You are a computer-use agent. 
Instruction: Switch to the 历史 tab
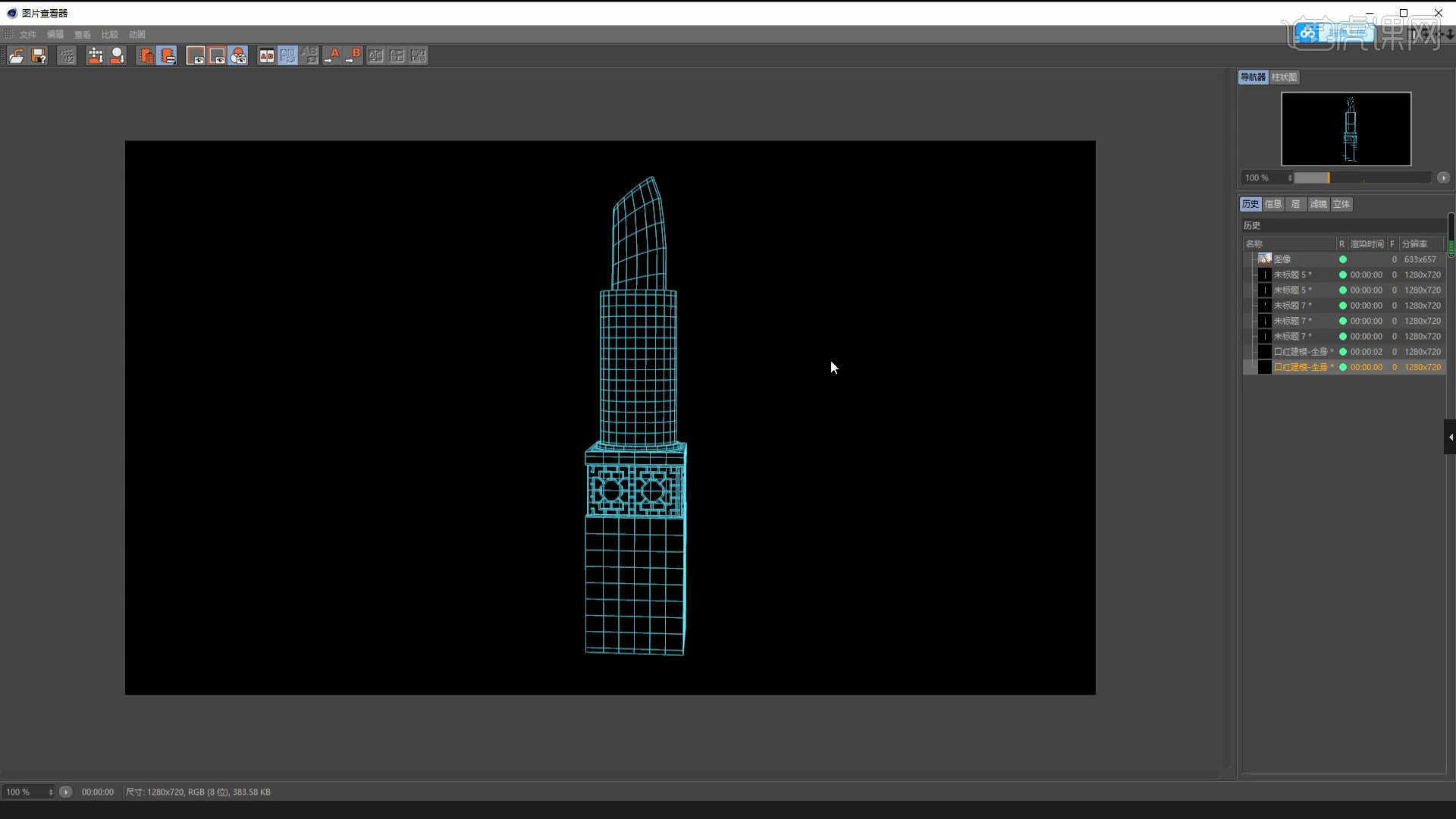click(1250, 204)
